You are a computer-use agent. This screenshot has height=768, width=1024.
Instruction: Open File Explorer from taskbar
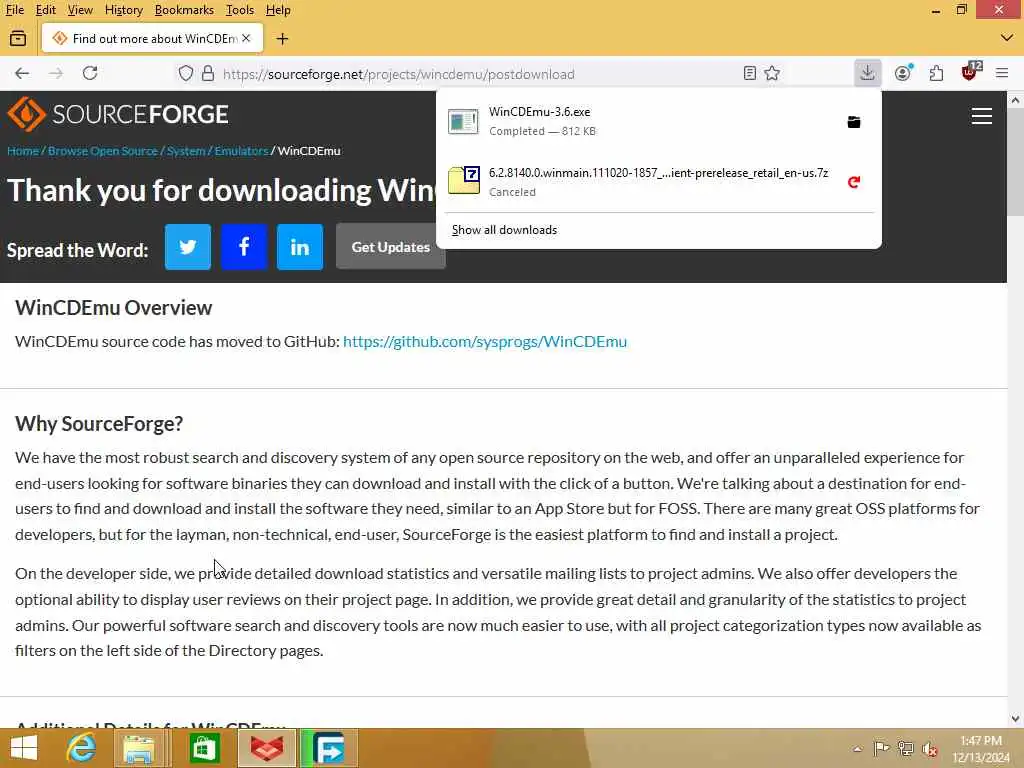coord(138,748)
